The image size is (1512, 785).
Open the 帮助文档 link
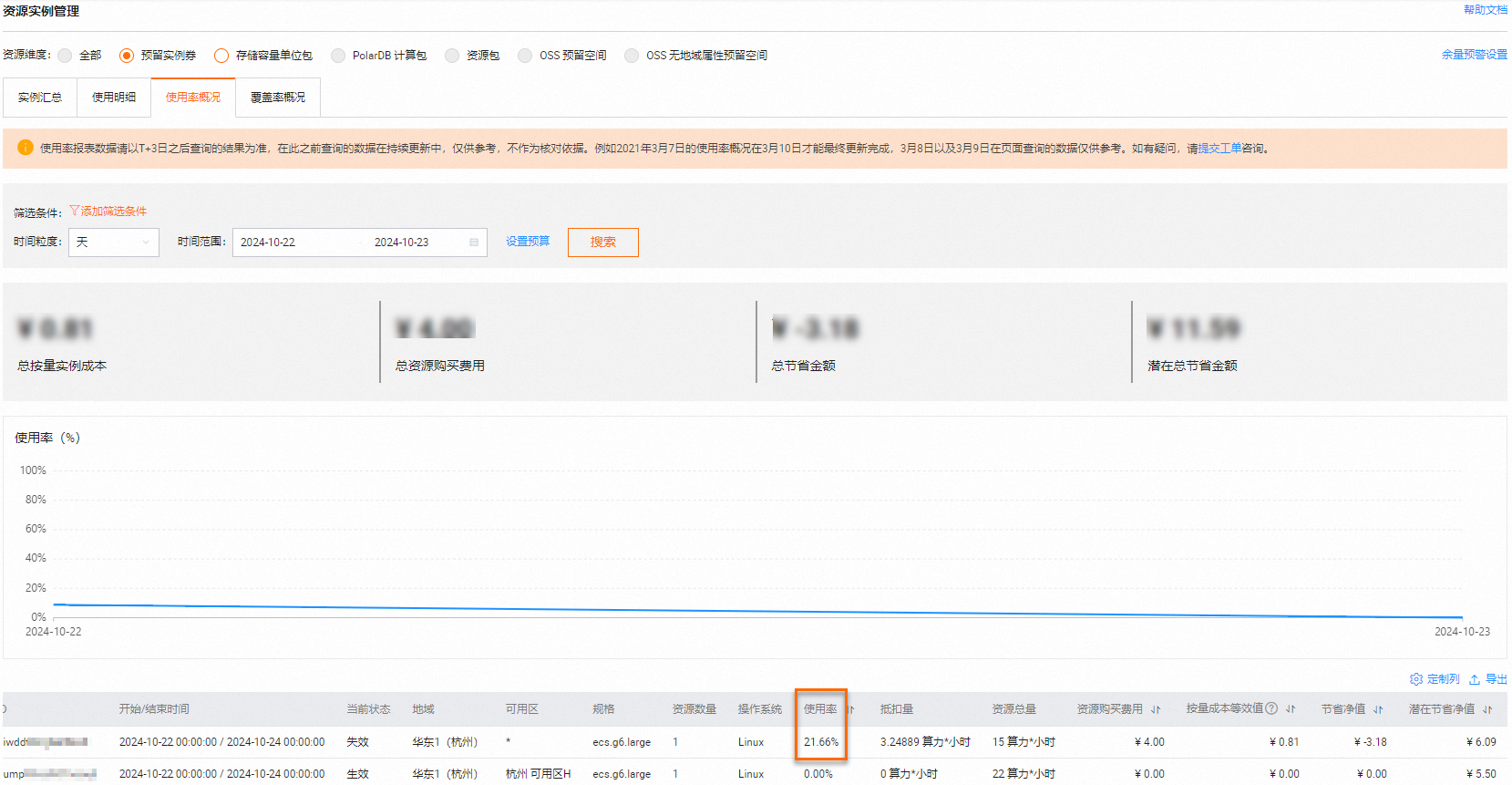pos(1486,10)
